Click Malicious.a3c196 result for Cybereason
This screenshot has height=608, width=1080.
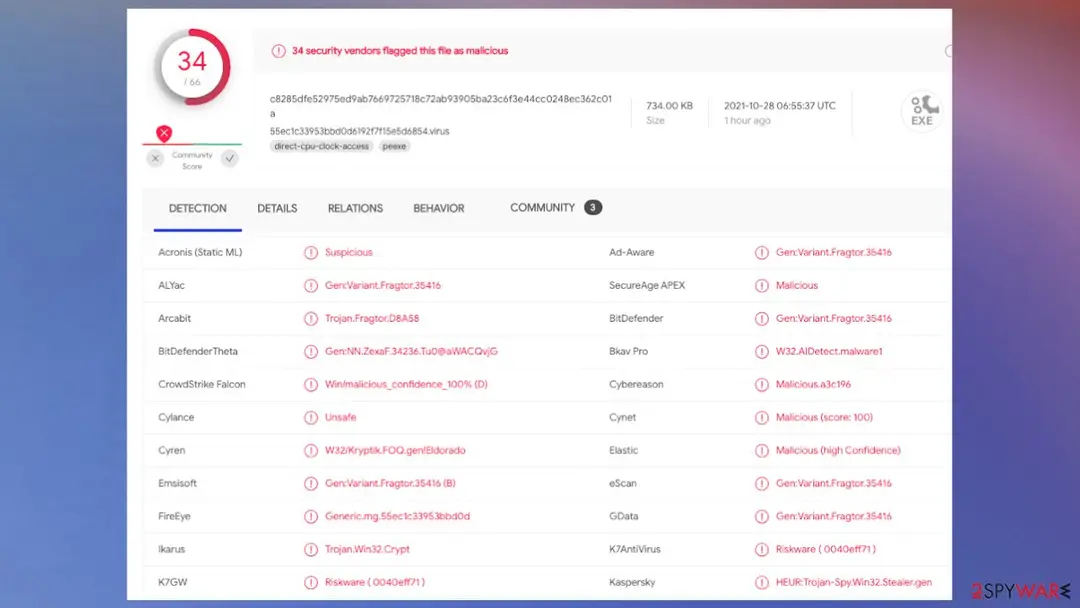(x=813, y=384)
